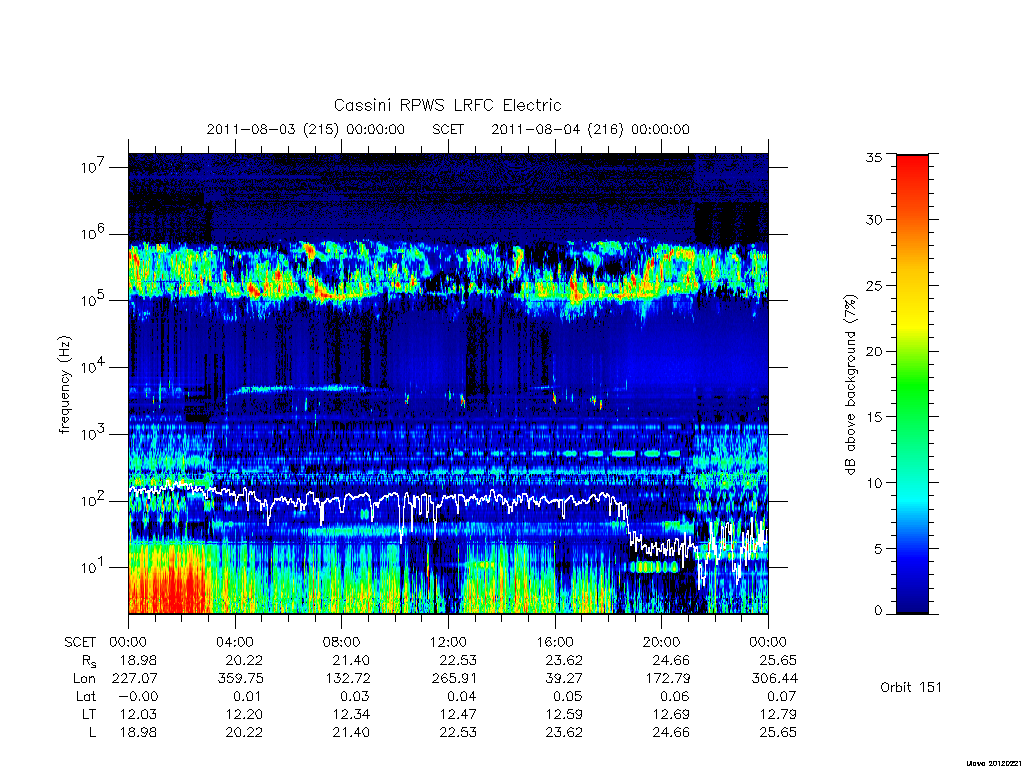Click the Lat value 0.04

tap(462, 696)
